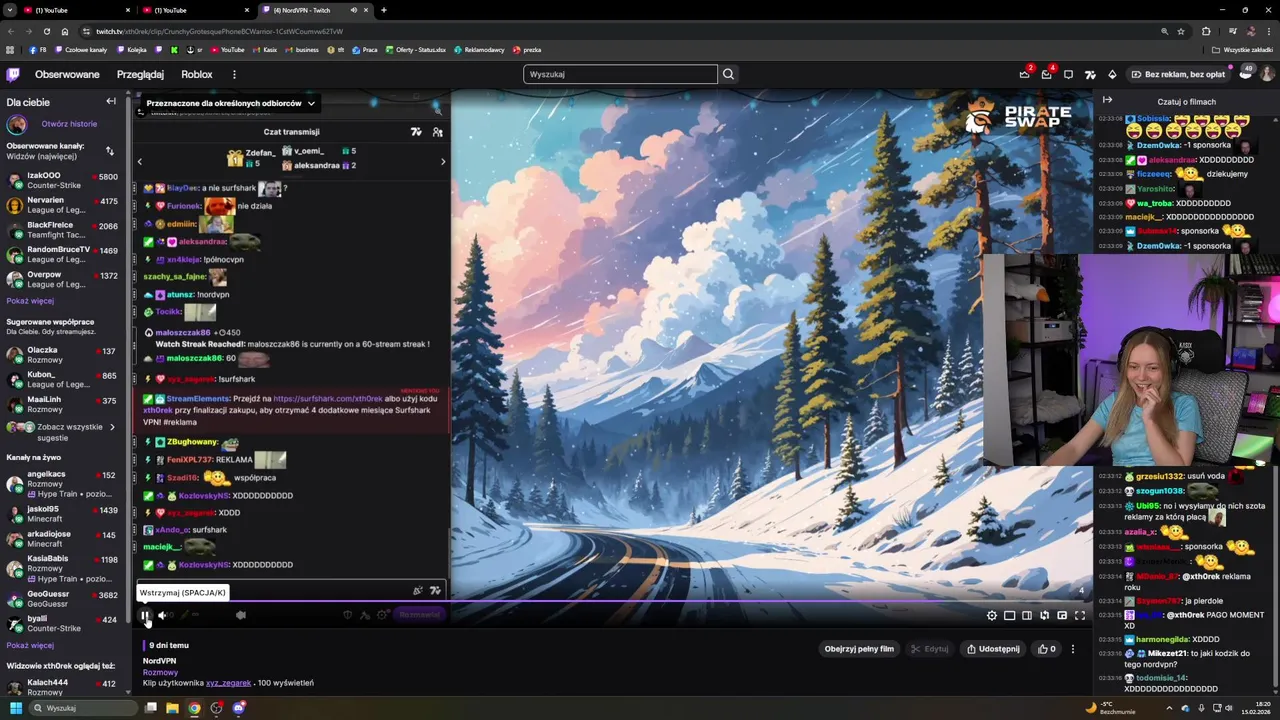The width and height of the screenshot is (1280, 720).
Task: Open 'Oferty - Status.xlsx' bookmark
Action: click(414, 50)
